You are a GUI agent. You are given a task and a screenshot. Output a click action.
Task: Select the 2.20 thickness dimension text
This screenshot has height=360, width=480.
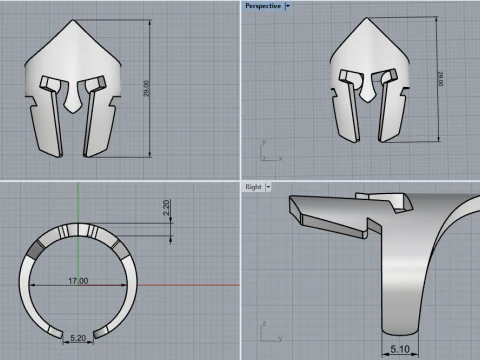(167, 207)
